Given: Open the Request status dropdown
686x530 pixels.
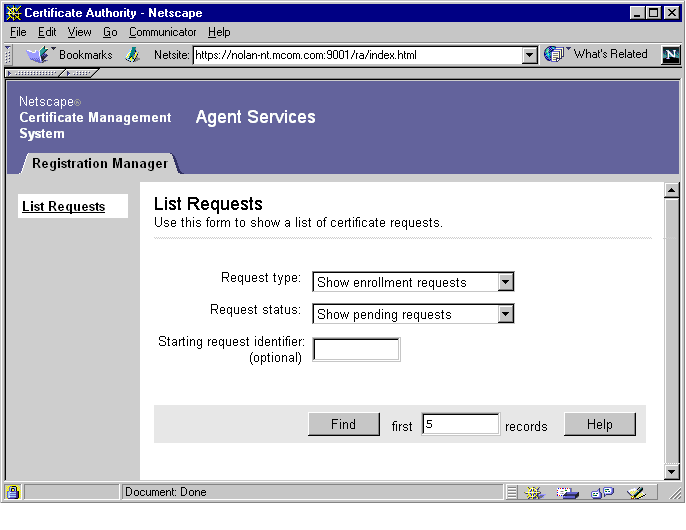Looking at the screenshot, I should tap(505, 314).
